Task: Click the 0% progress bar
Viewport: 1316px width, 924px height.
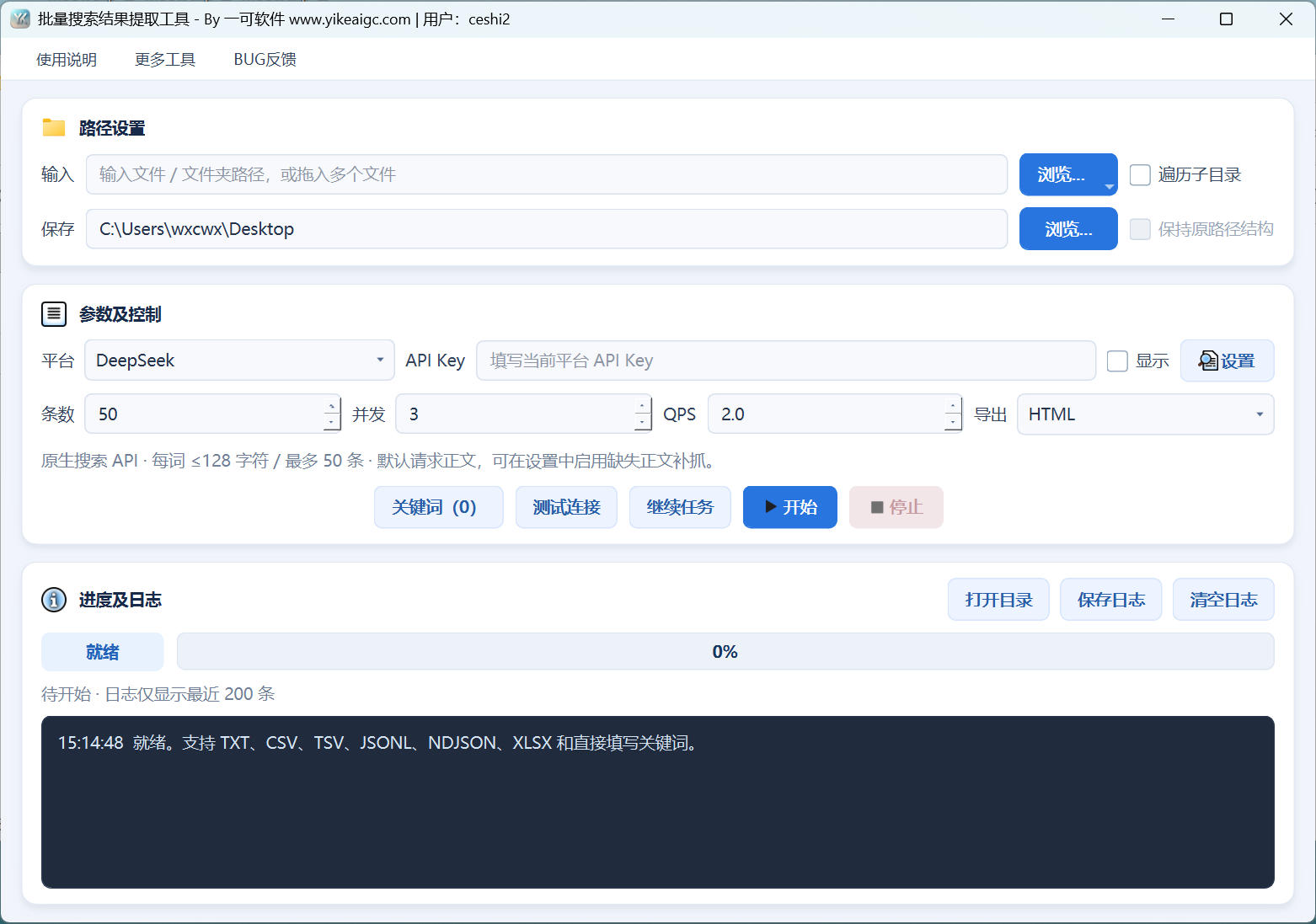Action: pyautogui.click(x=725, y=652)
